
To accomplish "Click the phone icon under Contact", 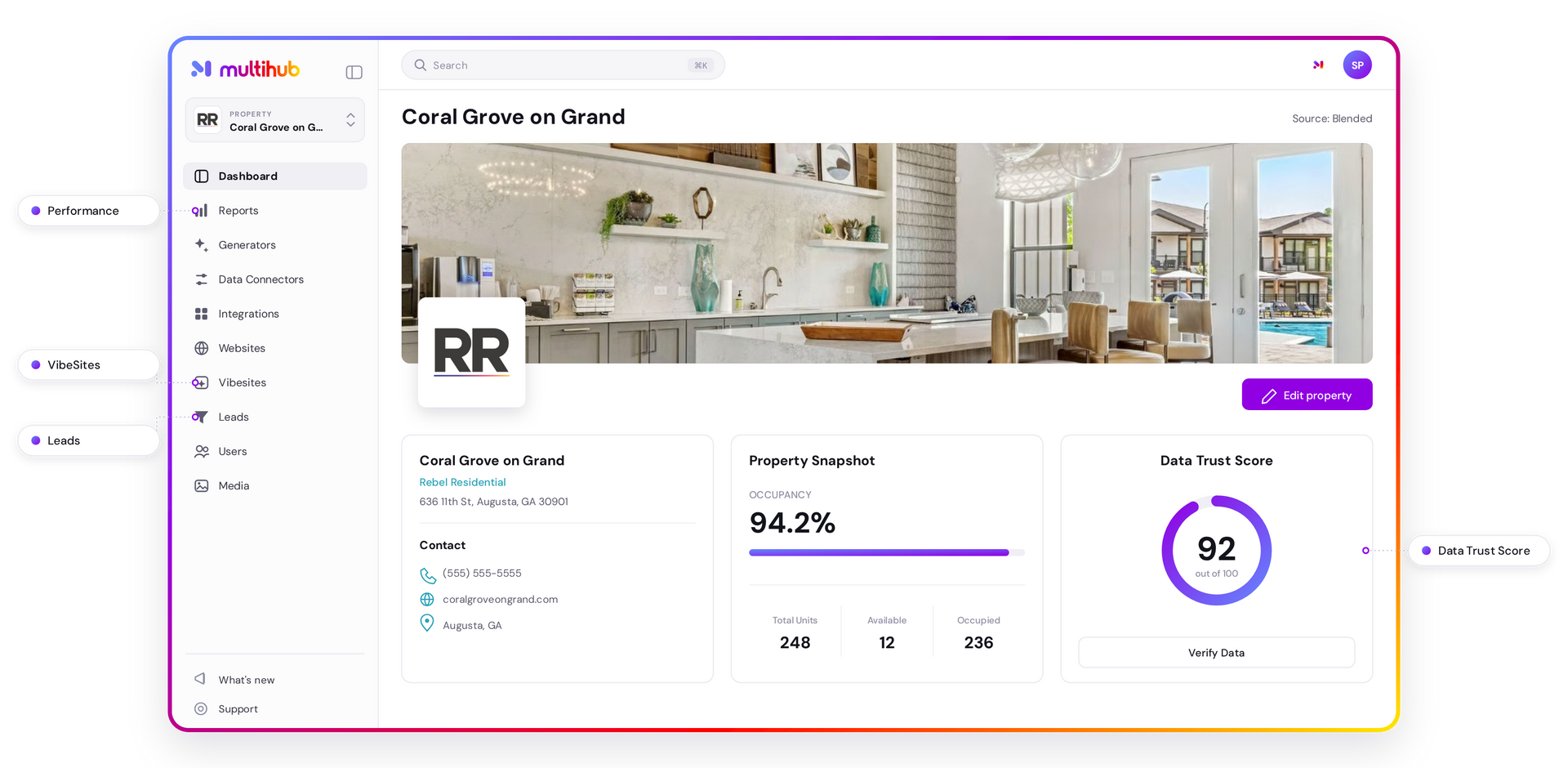I will (x=427, y=575).
